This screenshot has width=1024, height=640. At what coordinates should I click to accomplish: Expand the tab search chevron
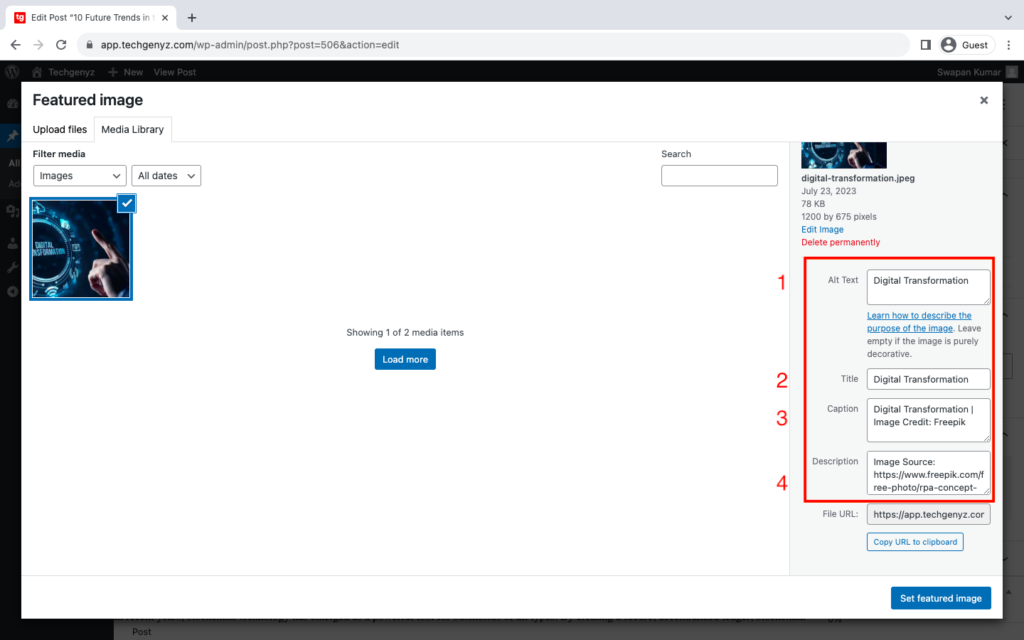[x=1008, y=18]
